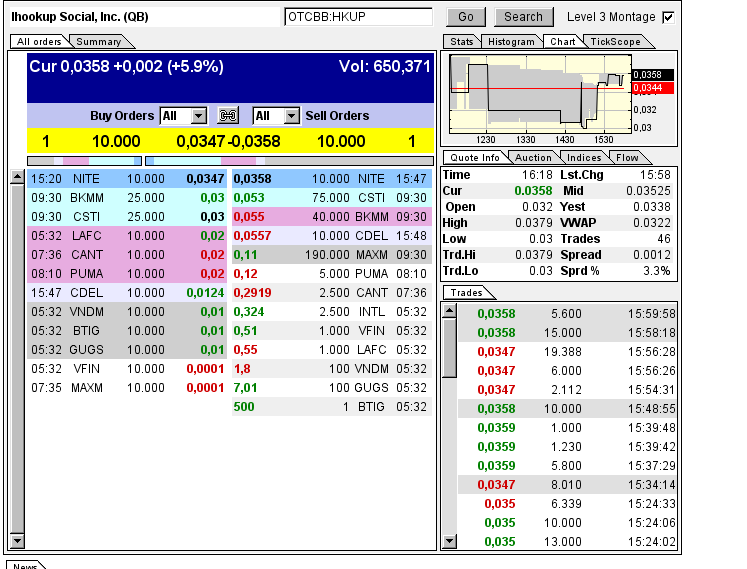Click the chain link icon between order filters
This screenshot has height=569, width=747.
click(229, 116)
